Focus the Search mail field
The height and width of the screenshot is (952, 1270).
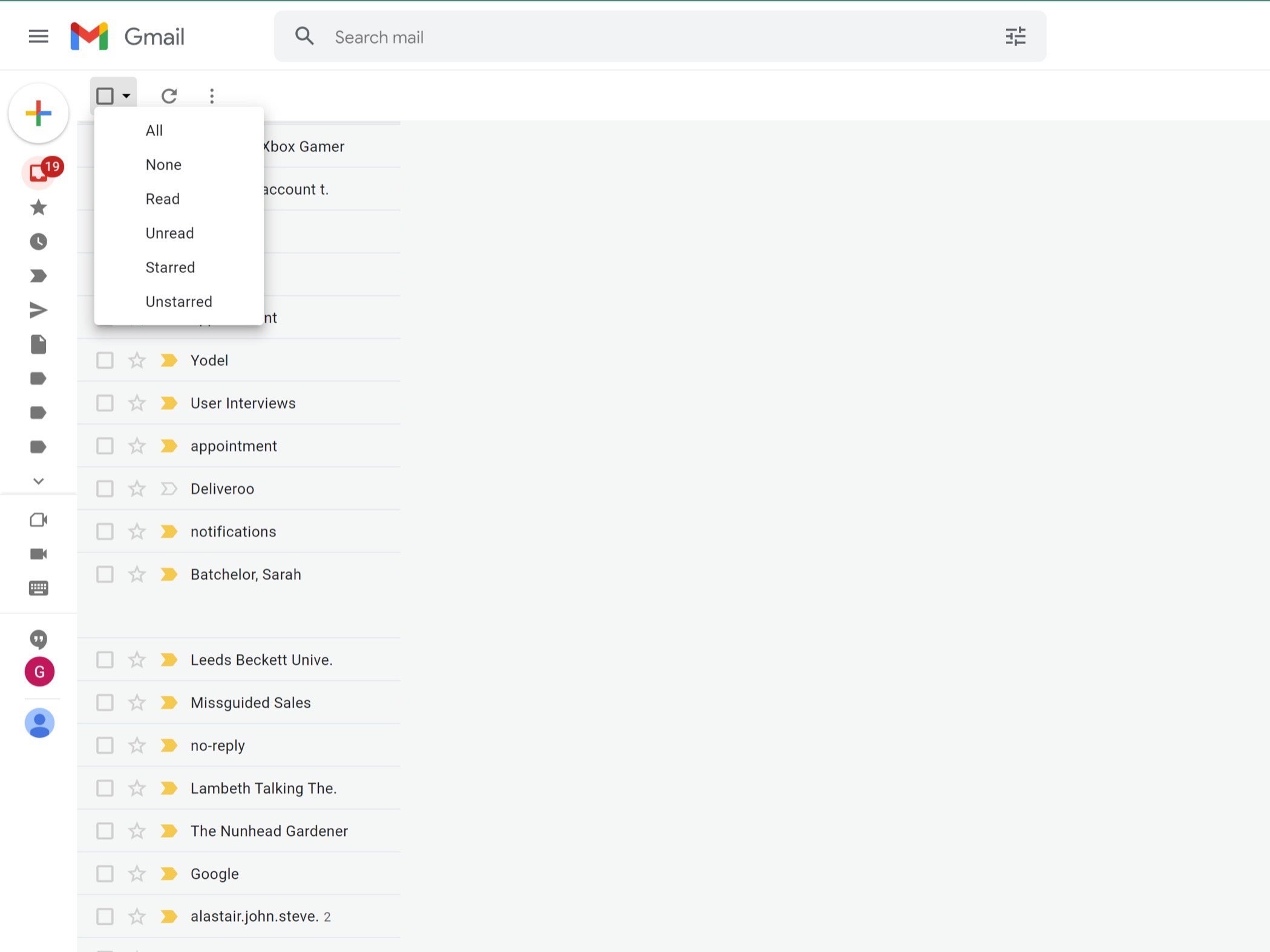[x=660, y=37]
